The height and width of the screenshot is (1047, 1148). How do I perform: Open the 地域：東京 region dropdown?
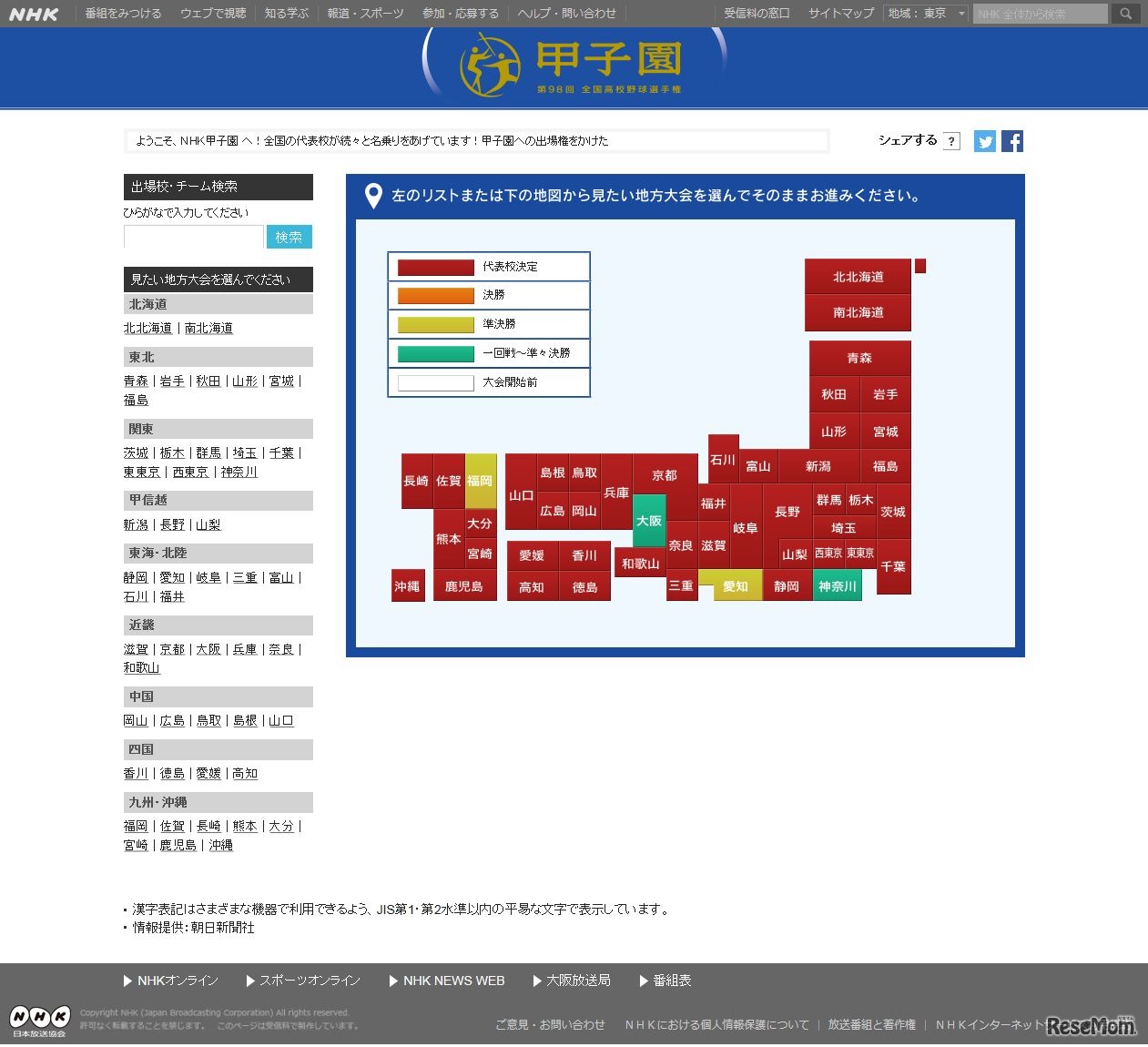(x=924, y=14)
